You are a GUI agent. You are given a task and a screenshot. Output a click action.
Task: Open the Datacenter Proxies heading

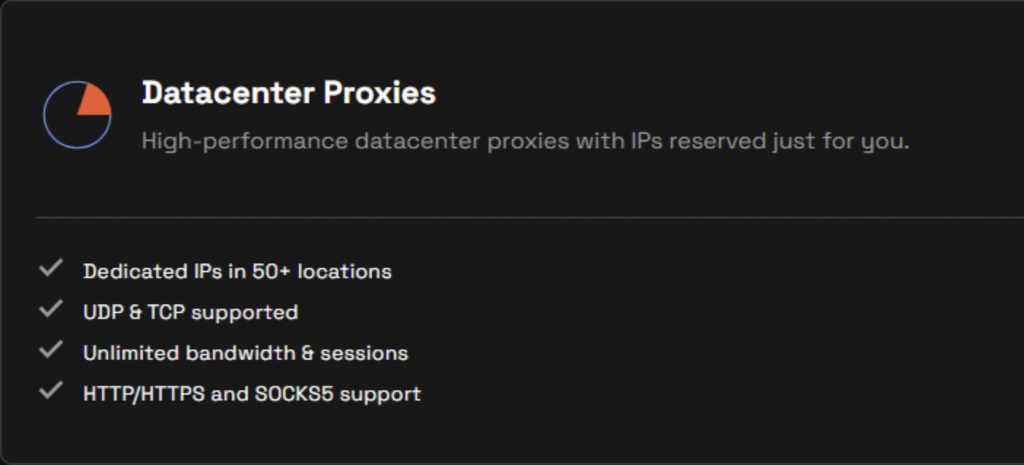(x=288, y=93)
